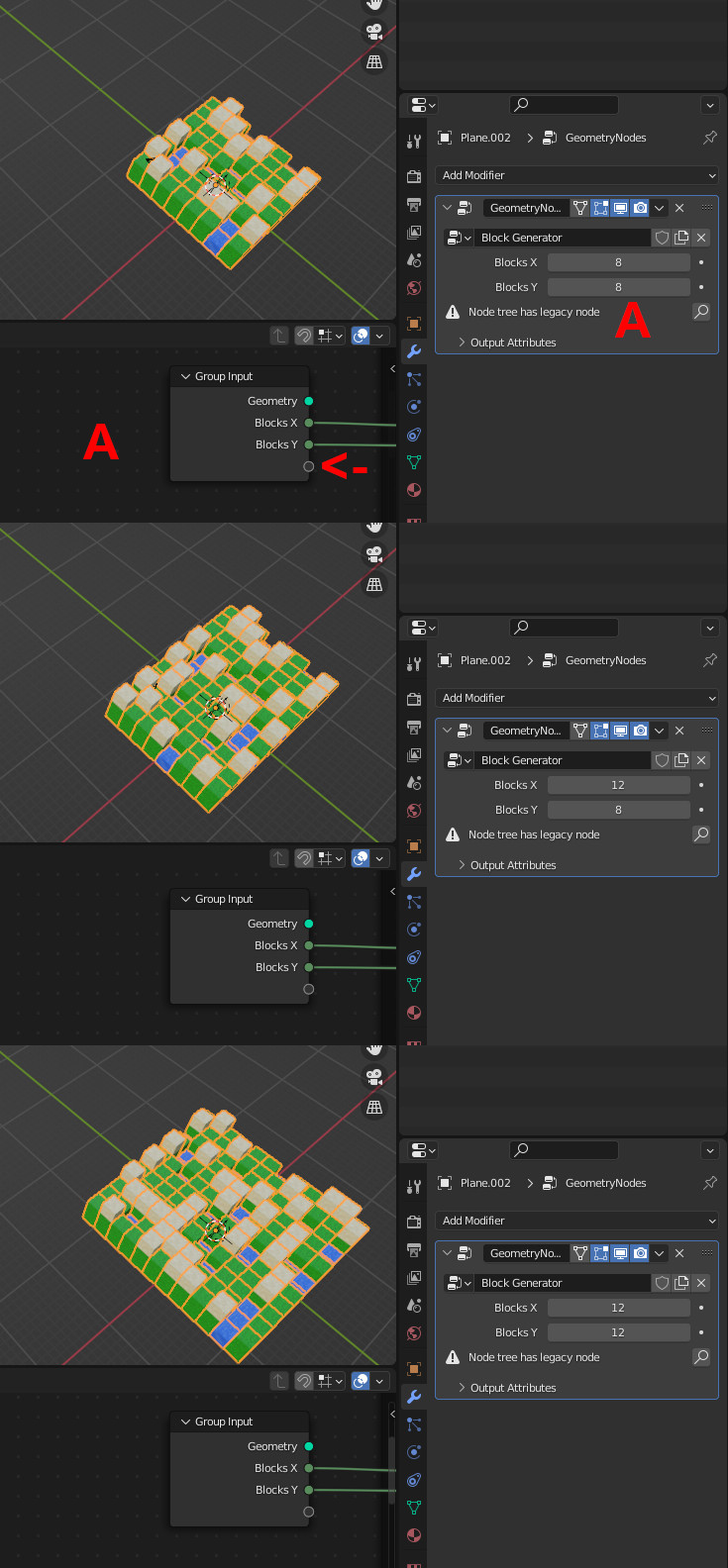The height and width of the screenshot is (1568, 728).
Task: Open snap-to grid dropdown in top node editor
Action: (330, 336)
